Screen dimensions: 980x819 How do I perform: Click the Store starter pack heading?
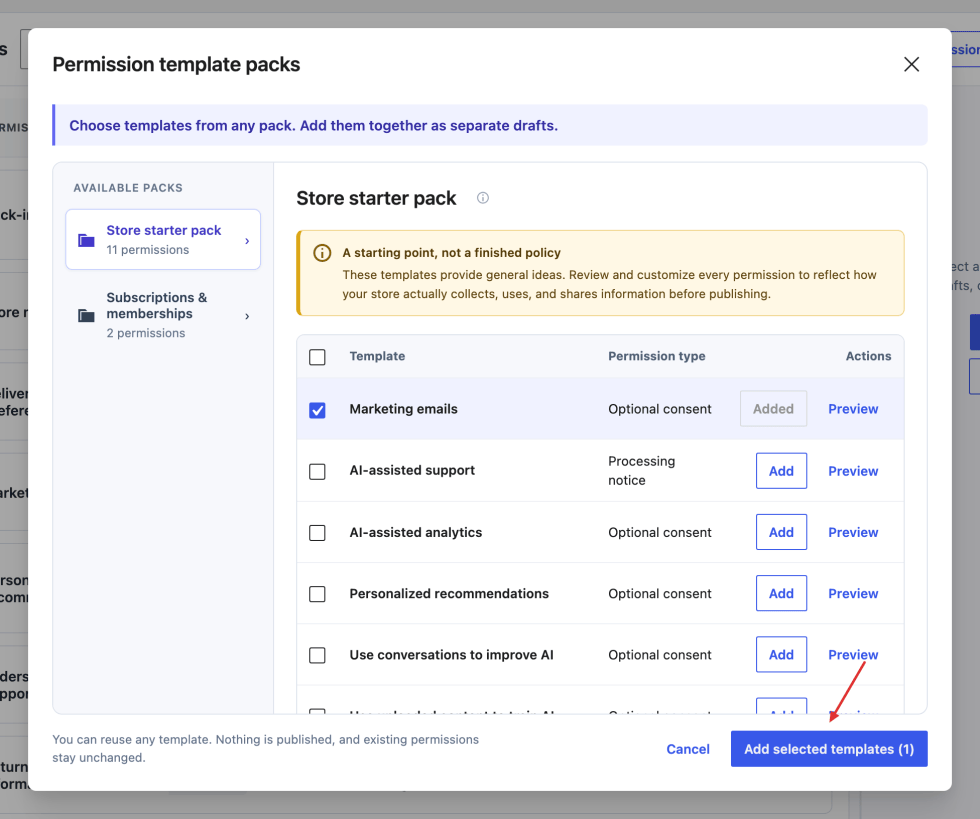point(376,198)
